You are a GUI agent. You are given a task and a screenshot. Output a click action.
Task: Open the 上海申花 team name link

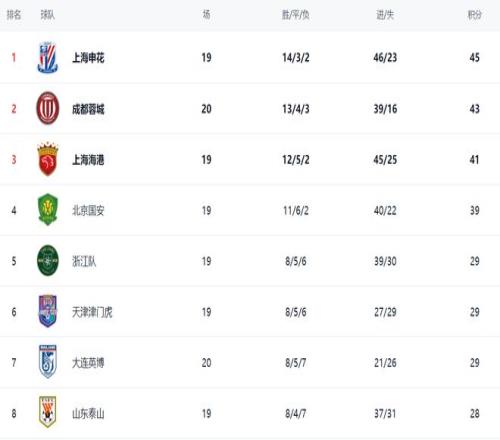[88, 58]
